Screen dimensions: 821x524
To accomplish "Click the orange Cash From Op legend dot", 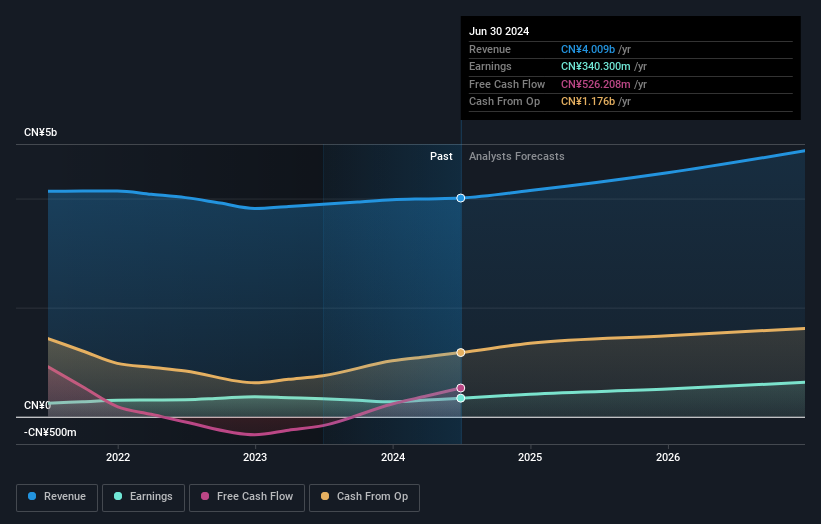I will [x=325, y=496].
